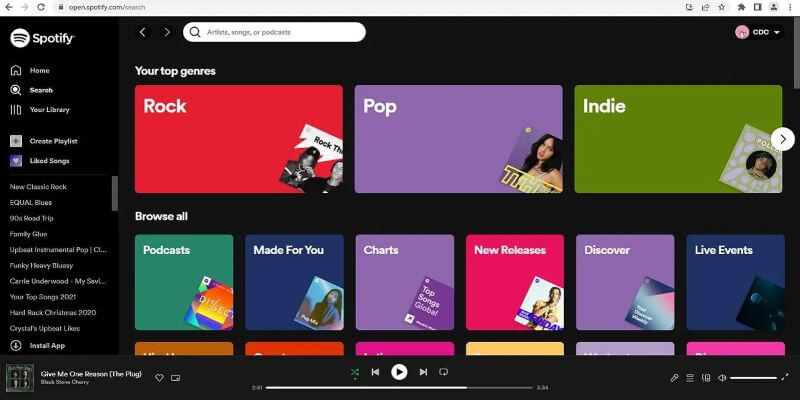Open Liked Songs heart icon

[16, 161]
